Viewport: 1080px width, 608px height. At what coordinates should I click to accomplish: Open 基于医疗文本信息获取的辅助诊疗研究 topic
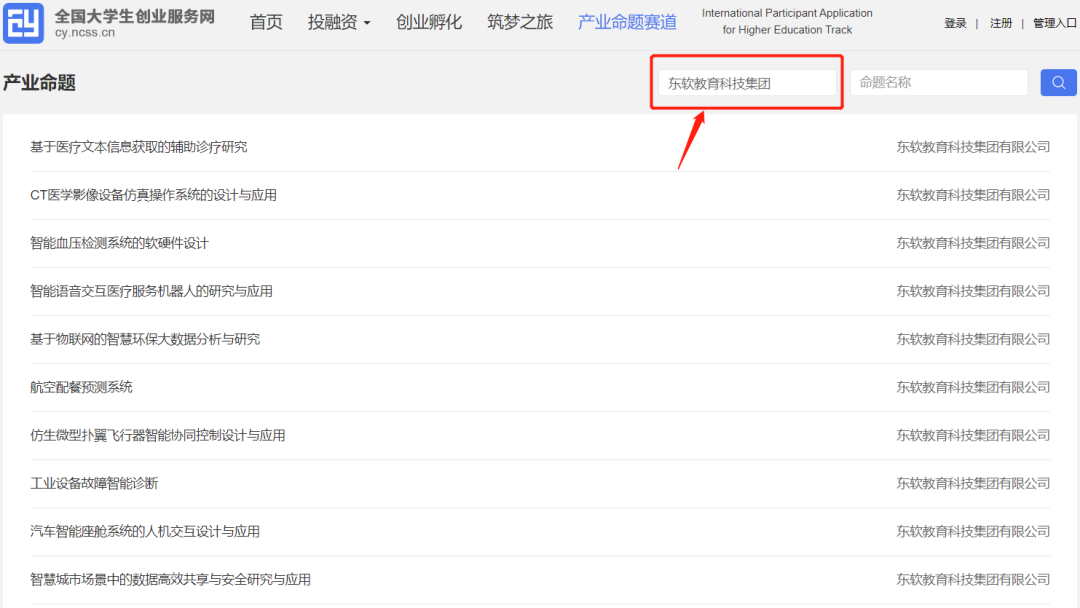coord(139,147)
